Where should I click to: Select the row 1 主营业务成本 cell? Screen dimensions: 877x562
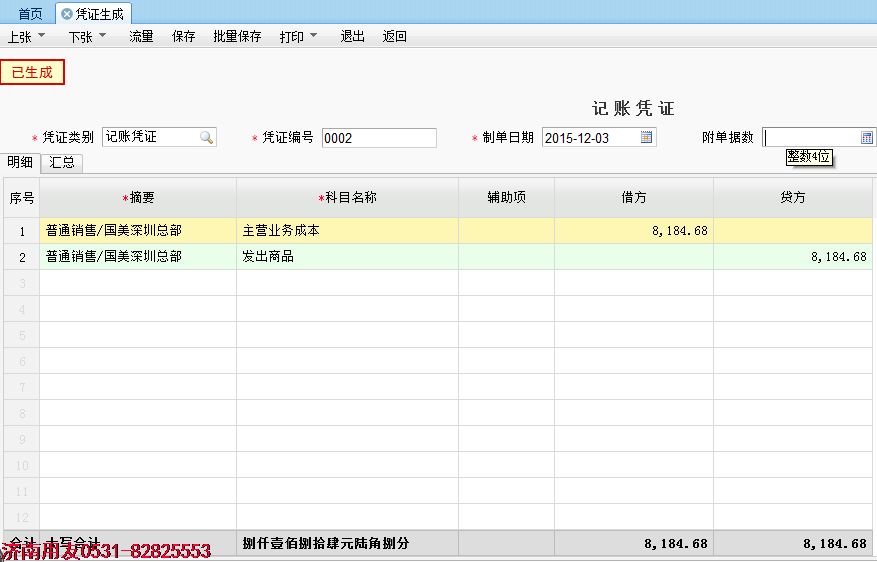[x=347, y=231]
